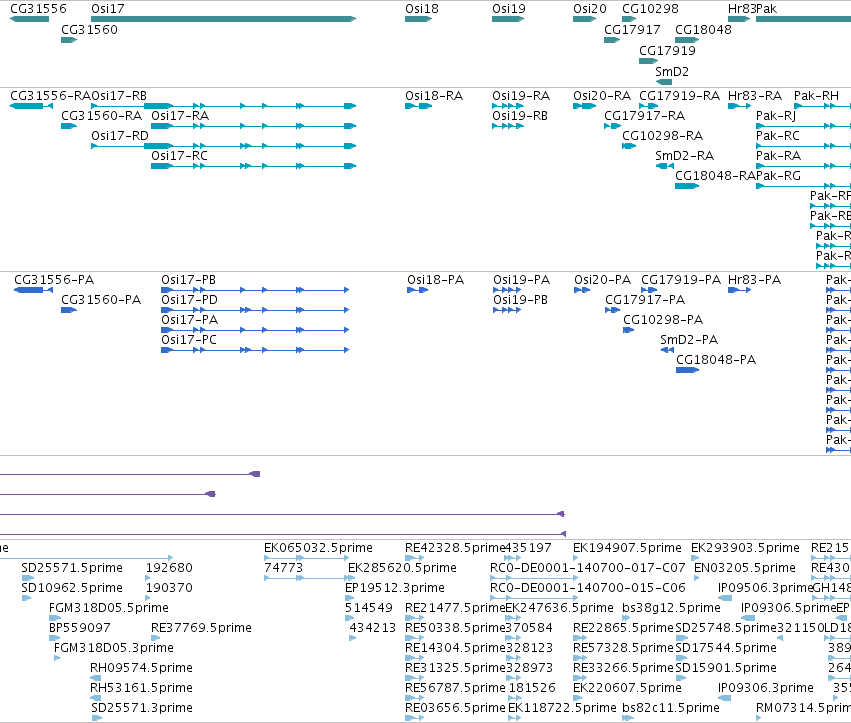Select protein Osi17-PB
851x723 pixels.
point(188,280)
